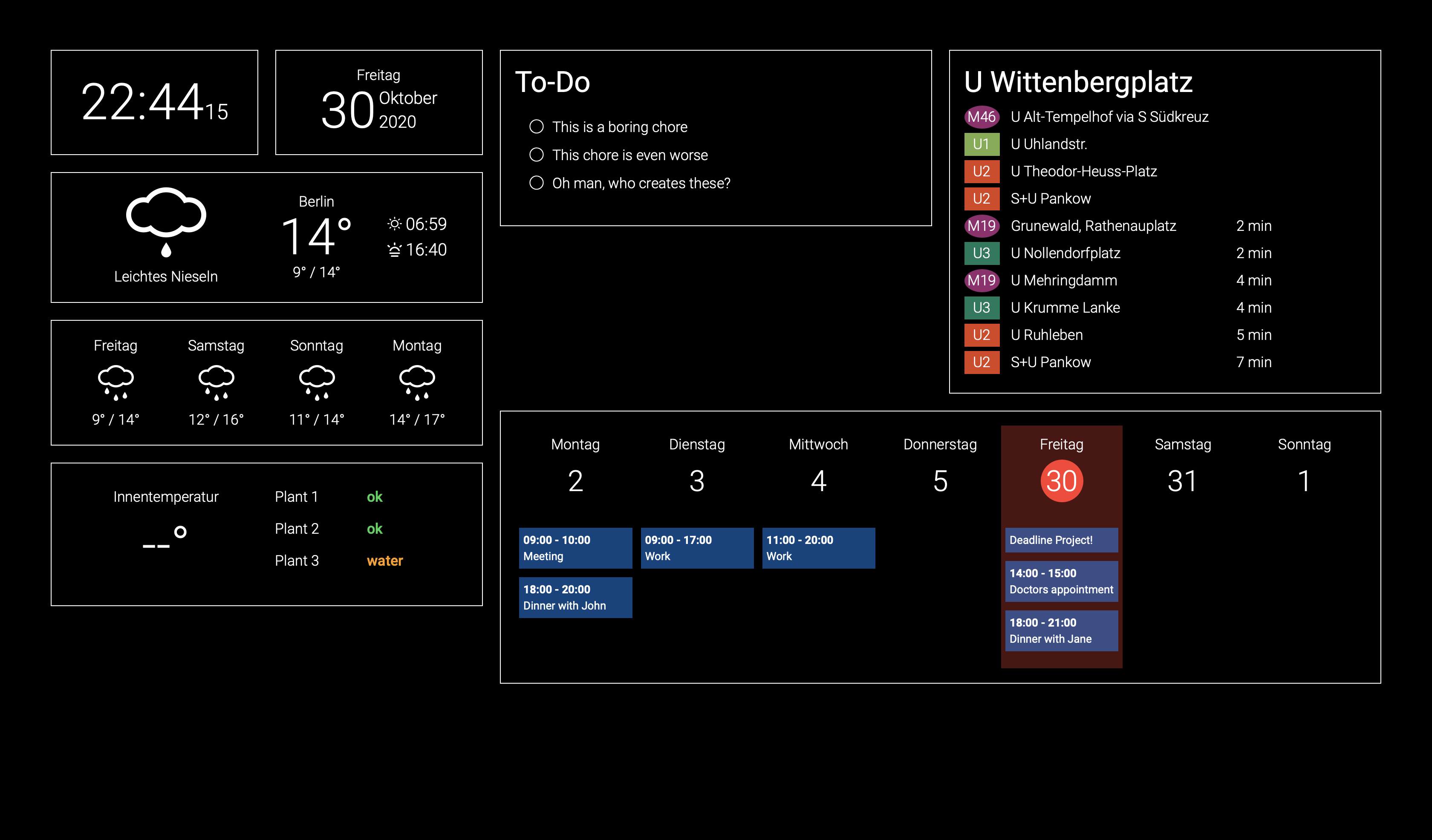
Task: Click the M46 bus line badge
Action: pyautogui.click(x=981, y=117)
